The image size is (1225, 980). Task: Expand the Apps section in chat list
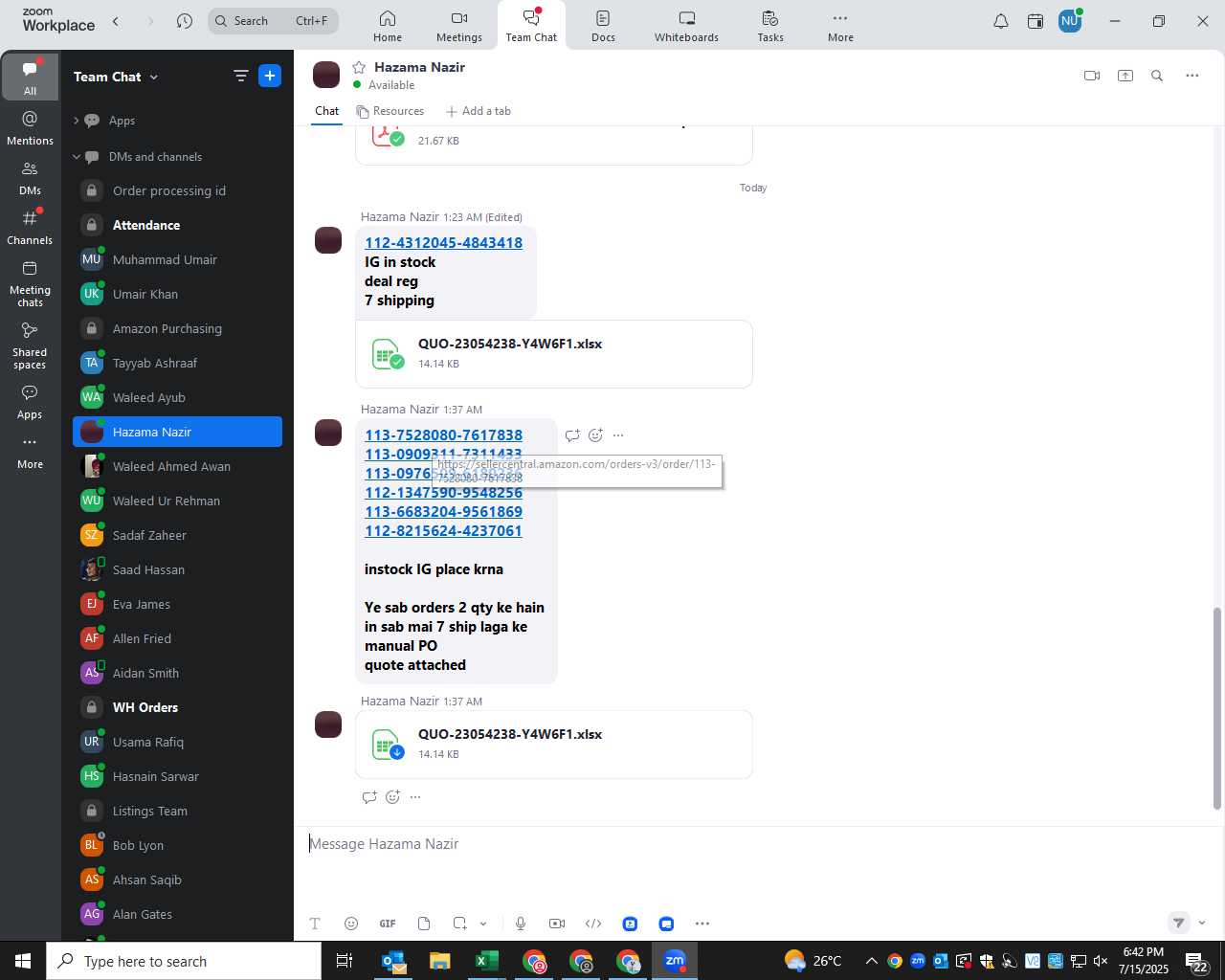point(77,121)
